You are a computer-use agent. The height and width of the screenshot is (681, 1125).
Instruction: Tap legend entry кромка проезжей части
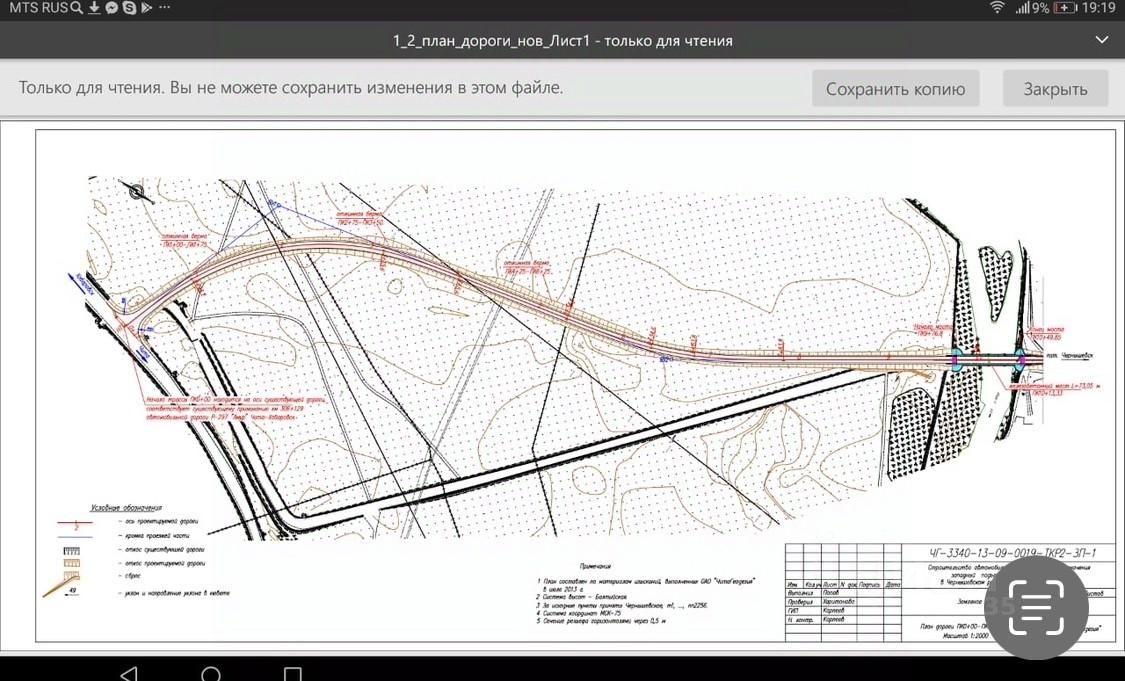tap(154, 535)
